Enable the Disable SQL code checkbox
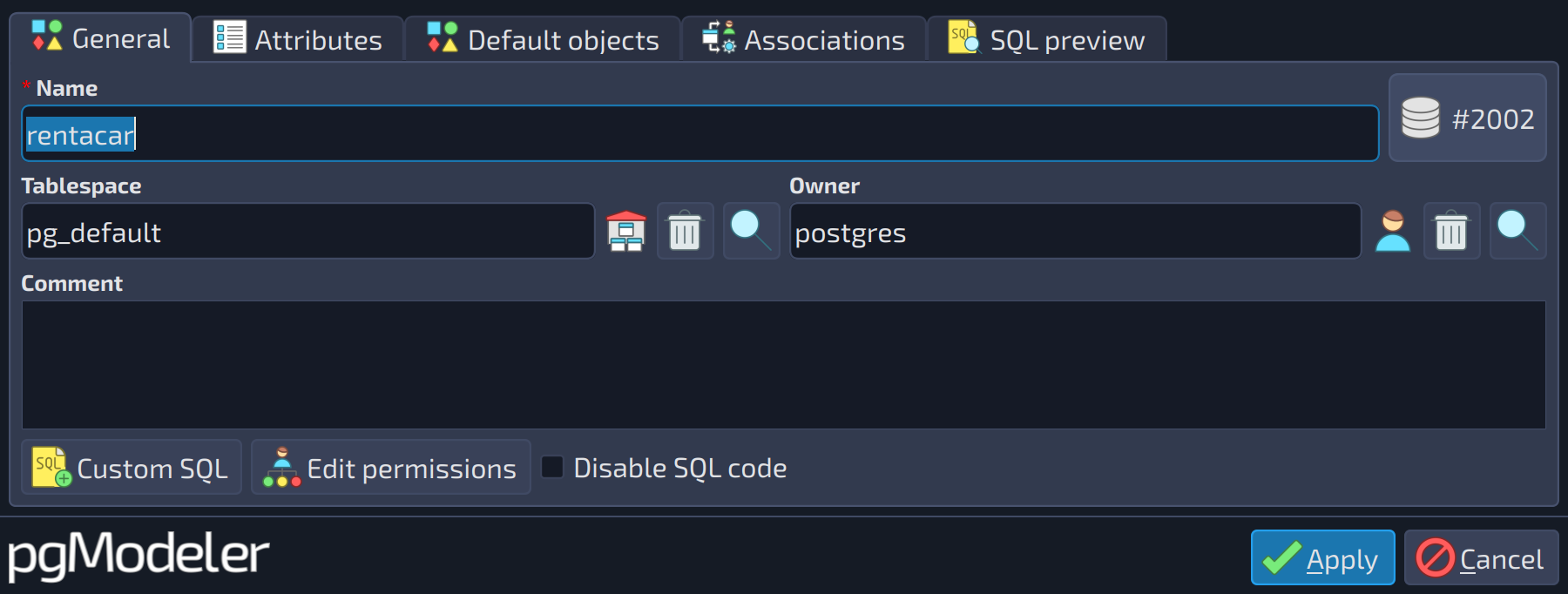The width and height of the screenshot is (1568, 594). (552, 468)
